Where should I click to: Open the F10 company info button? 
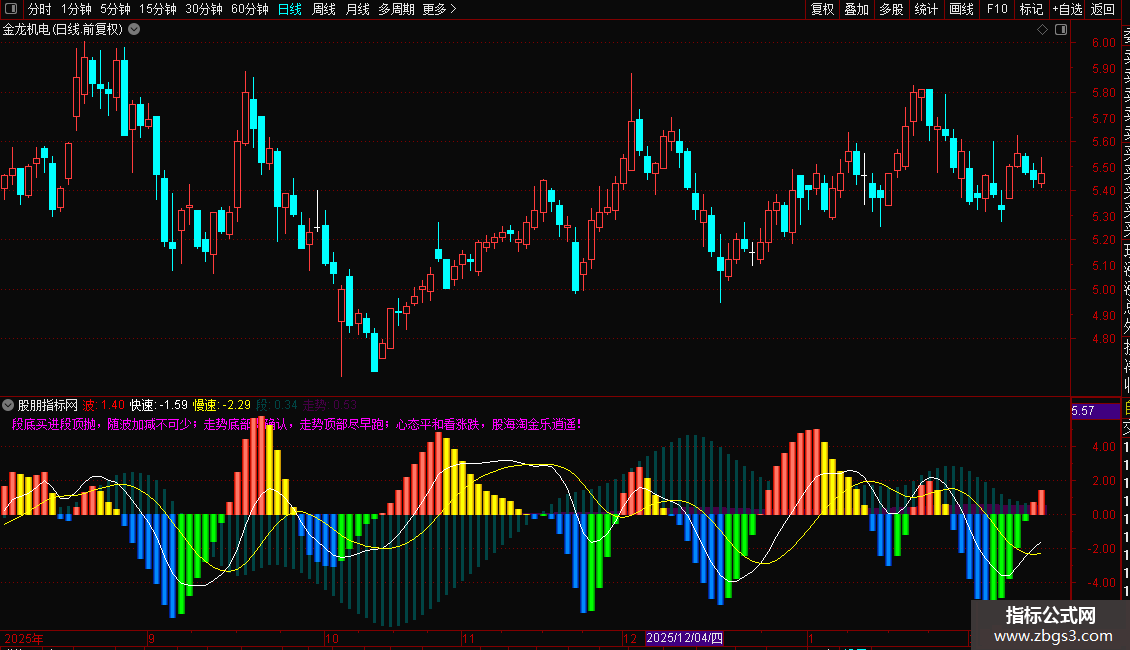coord(997,9)
